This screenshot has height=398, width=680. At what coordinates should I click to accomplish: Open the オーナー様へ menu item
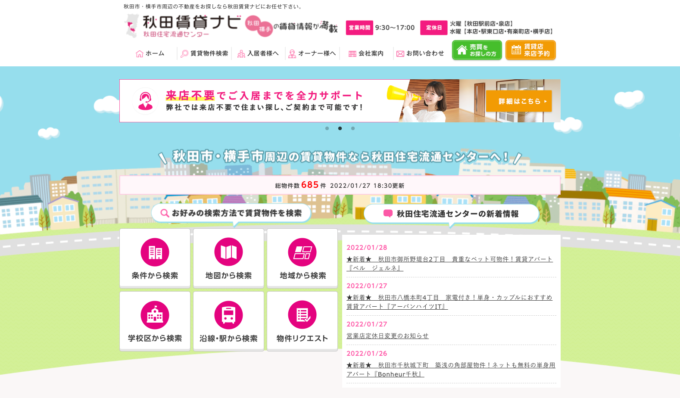(312, 53)
